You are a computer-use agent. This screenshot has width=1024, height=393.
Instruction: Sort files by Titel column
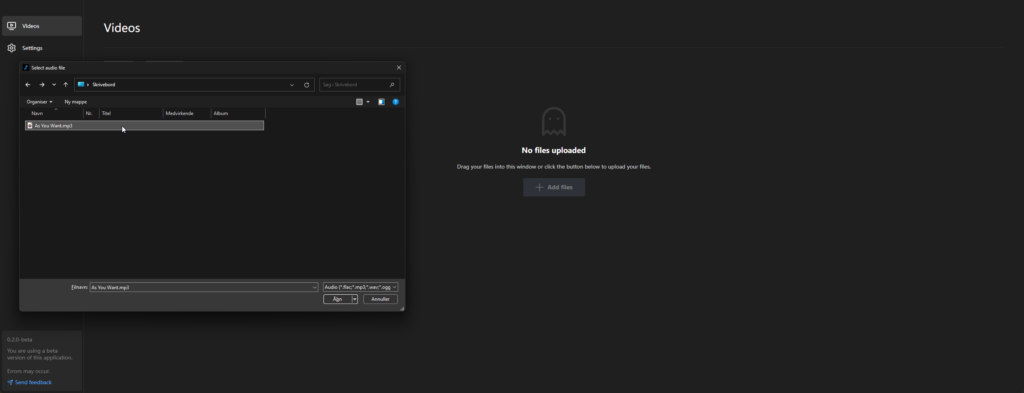tap(131, 114)
